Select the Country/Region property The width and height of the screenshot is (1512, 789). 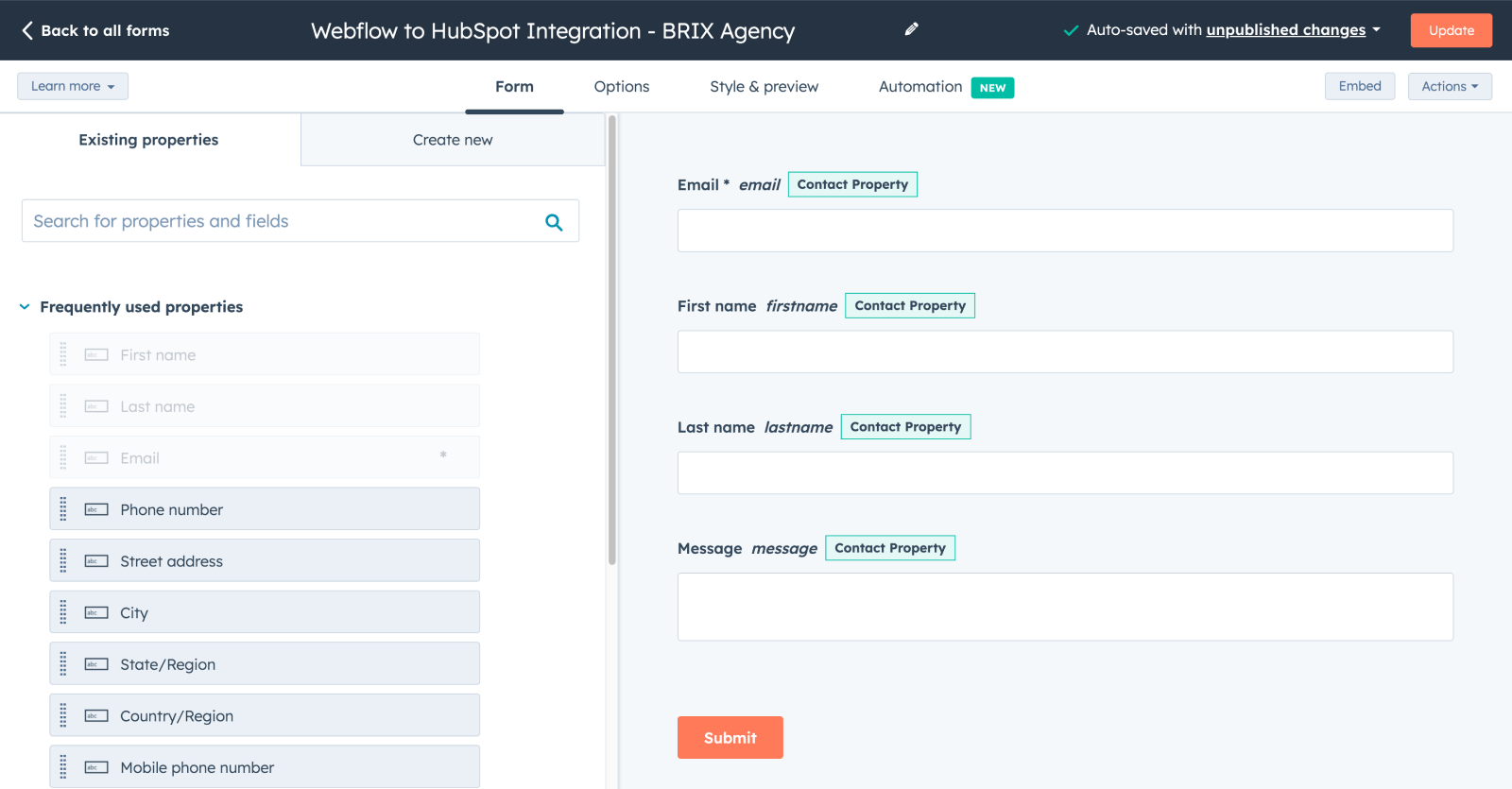coord(265,715)
